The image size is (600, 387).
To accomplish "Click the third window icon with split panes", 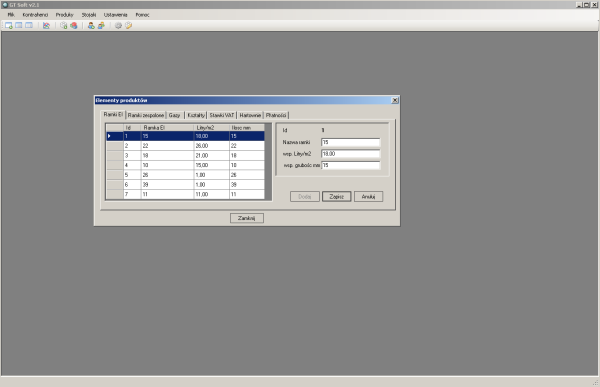I will (29, 25).
